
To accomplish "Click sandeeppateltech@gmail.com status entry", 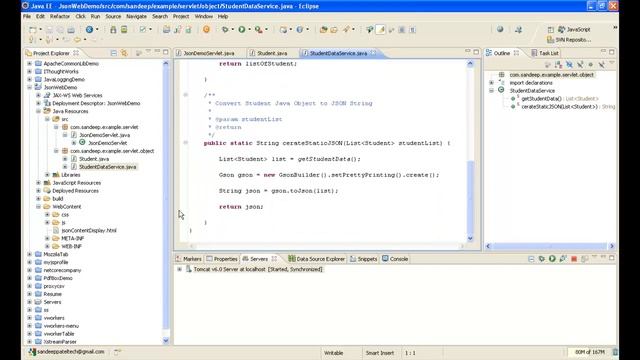I will coord(67,351).
